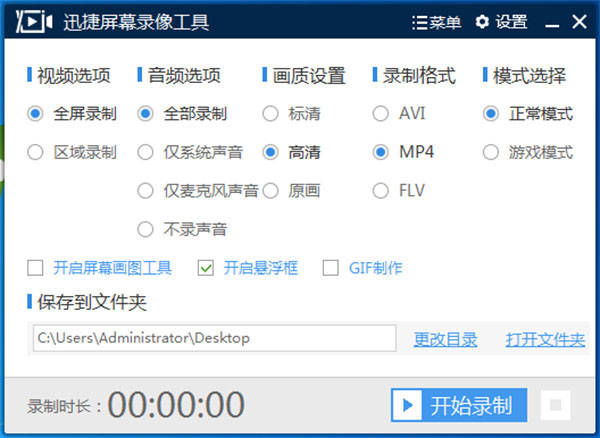Click the stop recording square button
Viewport: 600px width, 438px height.
click(x=556, y=405)
